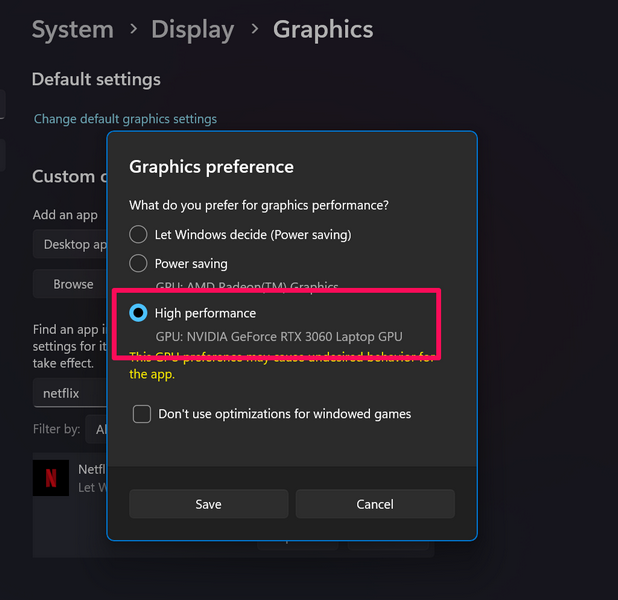This screenshot has height=600, width=618.
Task: Click the Cancel button
Action: coord(375,504)
